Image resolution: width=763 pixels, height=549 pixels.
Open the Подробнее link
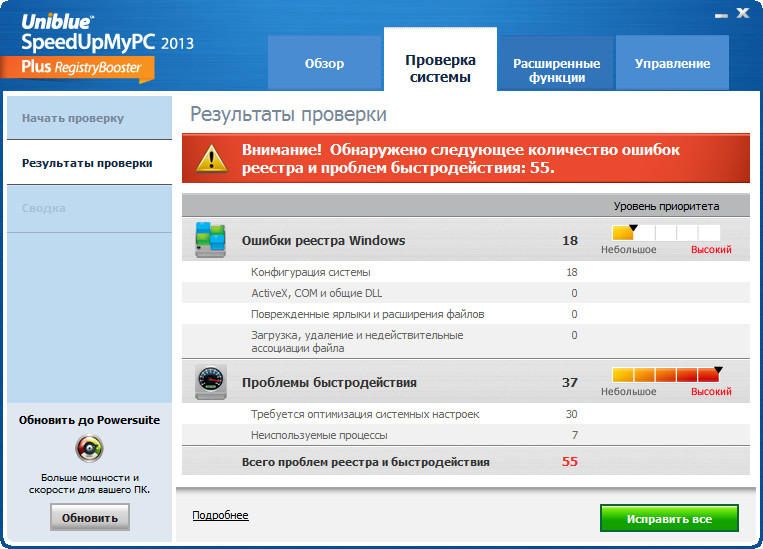[x=220, y=516]
